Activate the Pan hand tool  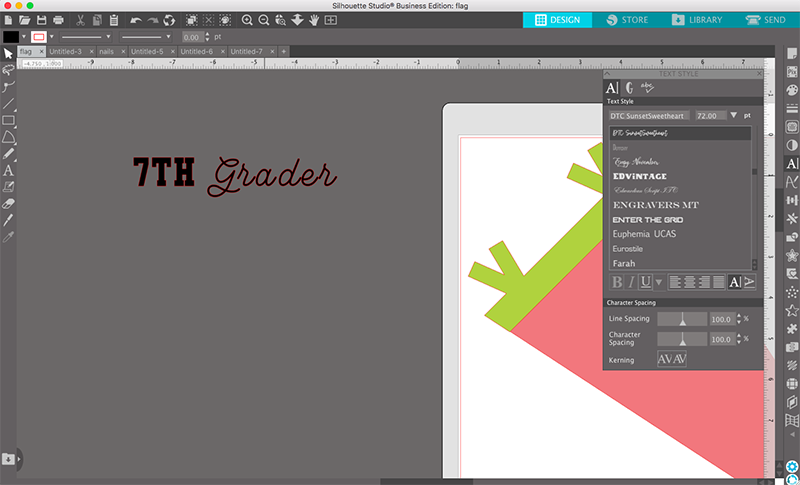click(314, 20)
